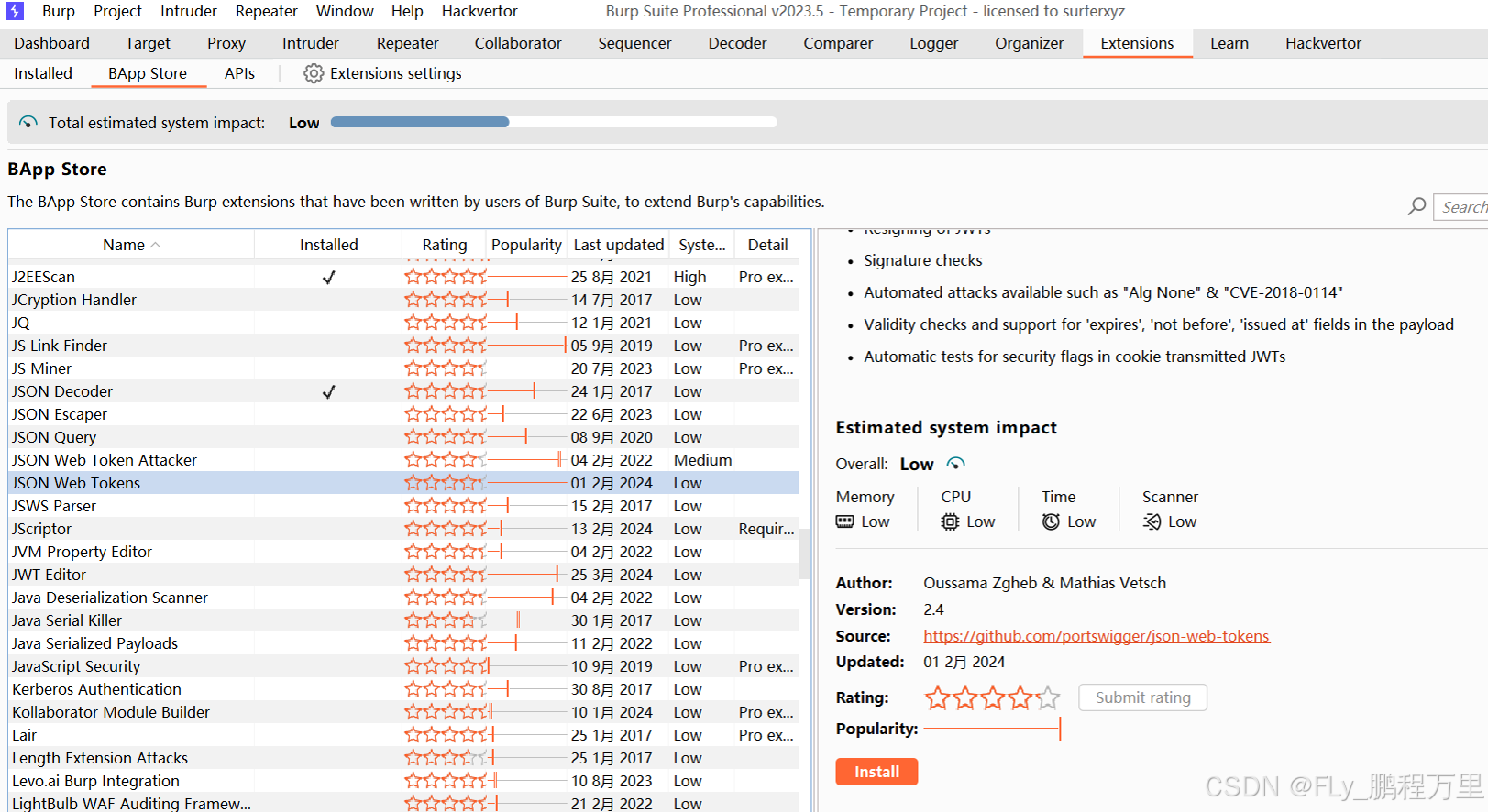Click the first rating star in details

pos(937,698)
